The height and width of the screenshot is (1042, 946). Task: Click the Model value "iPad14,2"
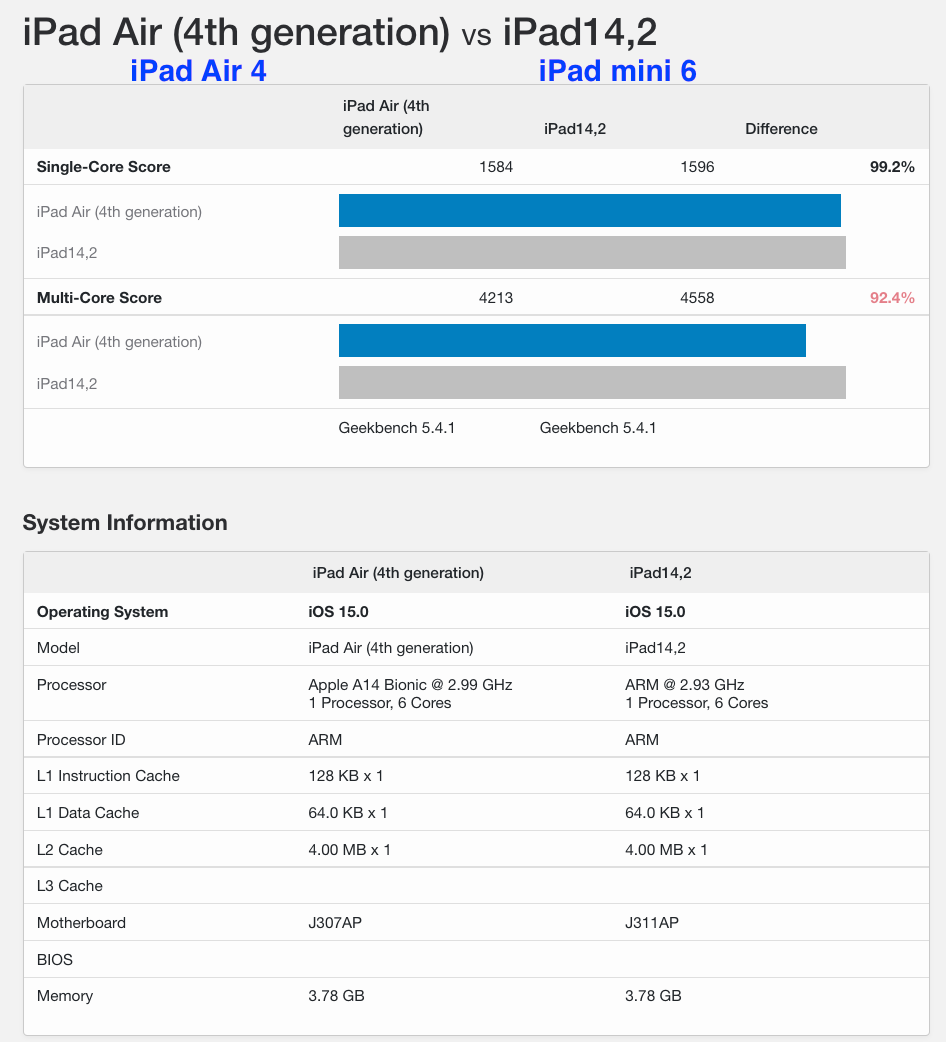click(x=655, y=648)
